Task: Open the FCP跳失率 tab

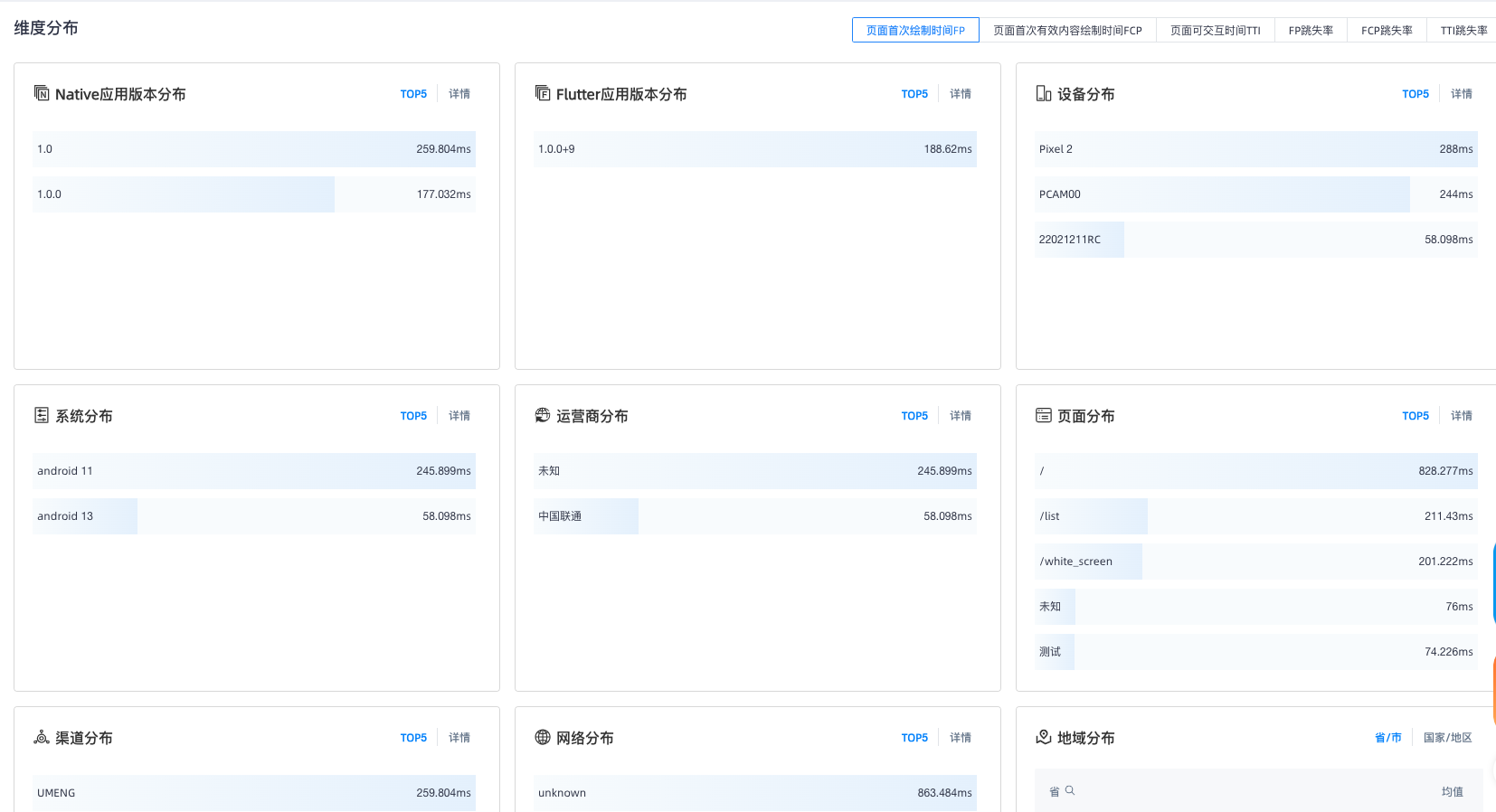Action: 1387,30
